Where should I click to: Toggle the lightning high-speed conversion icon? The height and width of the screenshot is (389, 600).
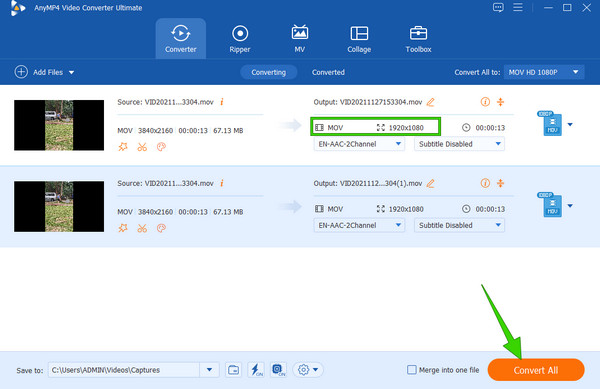(x=256, y=370)
